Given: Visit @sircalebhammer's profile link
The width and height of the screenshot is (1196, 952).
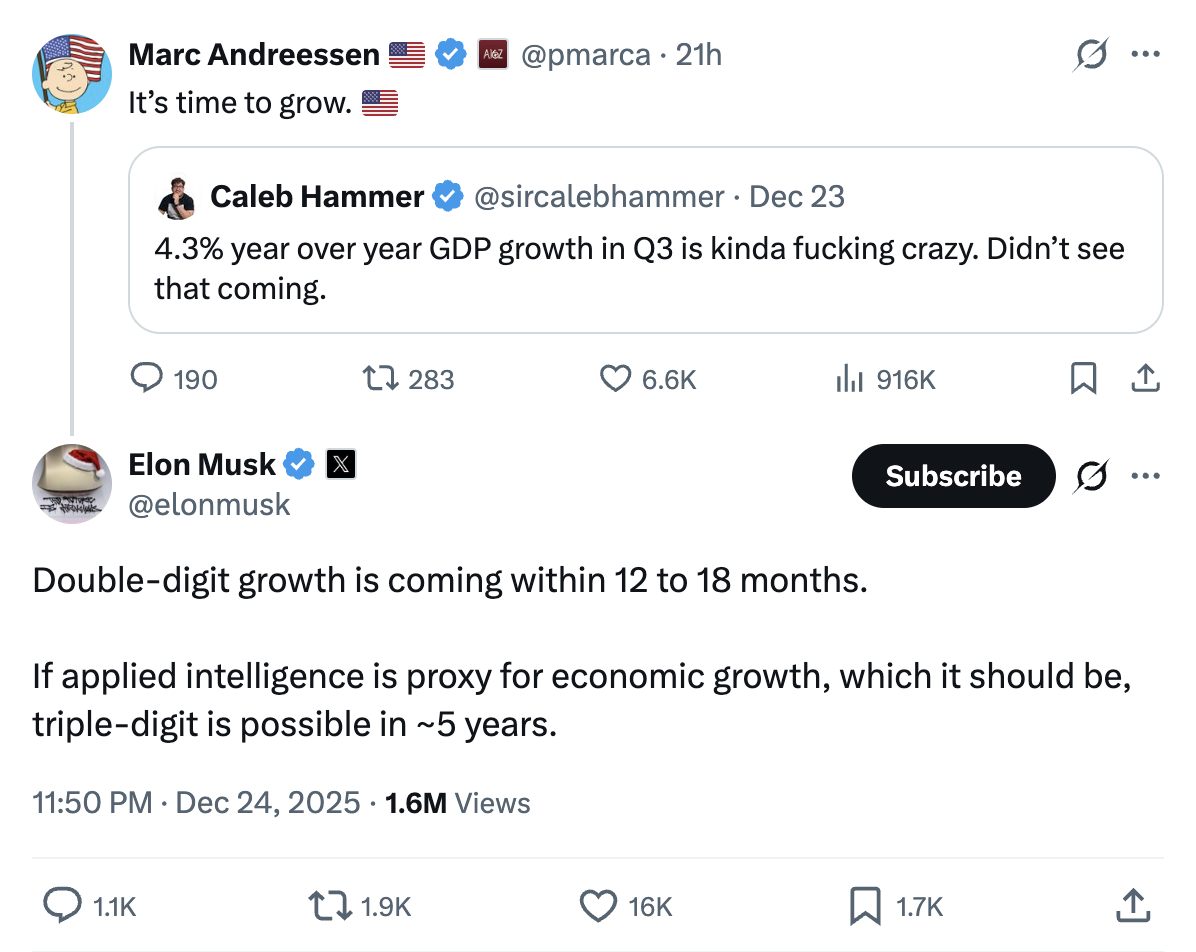Looking at the screenshot, I should click(597, 196).
